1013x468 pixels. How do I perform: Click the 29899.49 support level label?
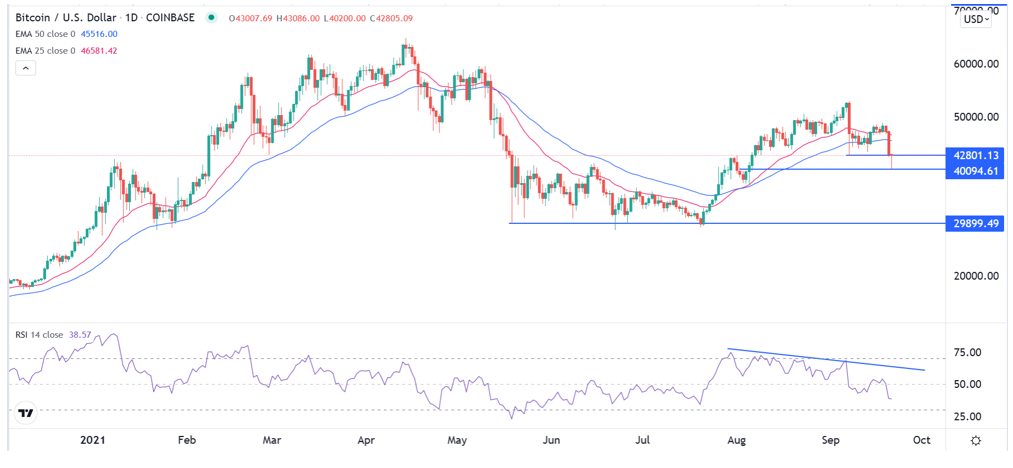977,223
